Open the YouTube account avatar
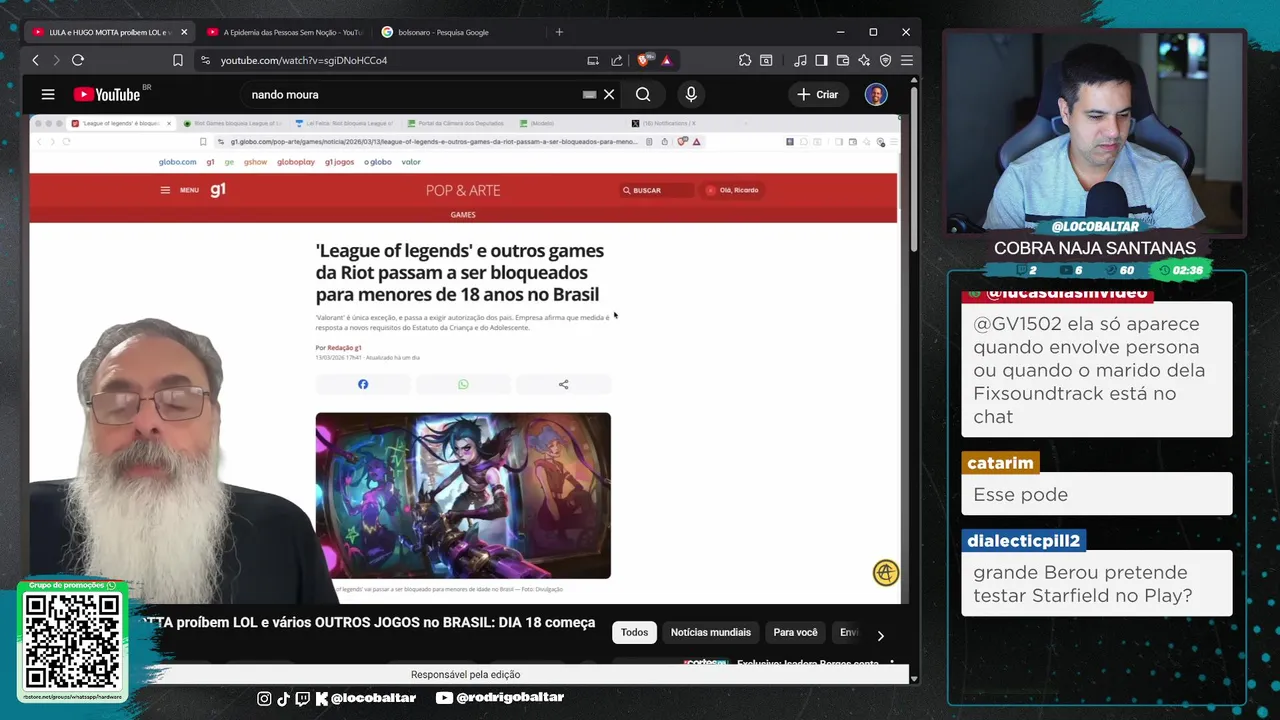This screenshot has width=1280, height=720. coord(876,94)
